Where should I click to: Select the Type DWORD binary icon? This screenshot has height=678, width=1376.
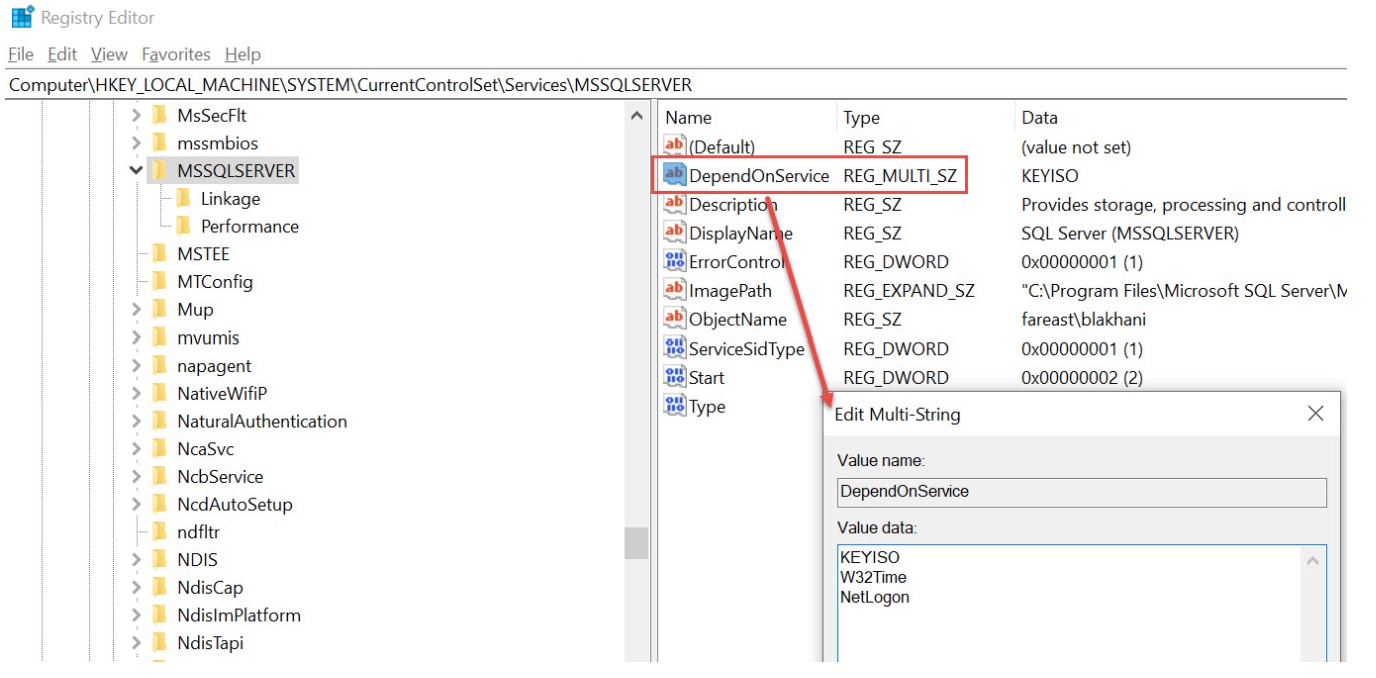[x=675, y=407]
